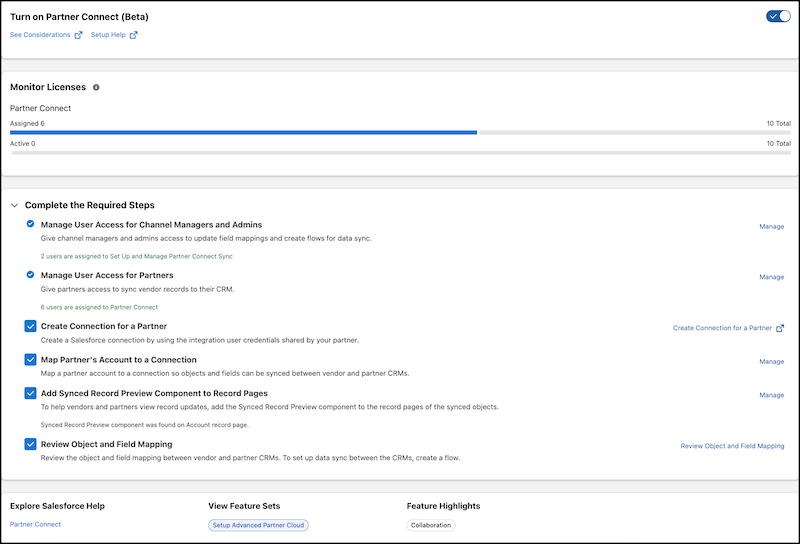
Task: Click the Turn on Partner Connect (Beta) heading
Action: (79, 17)
